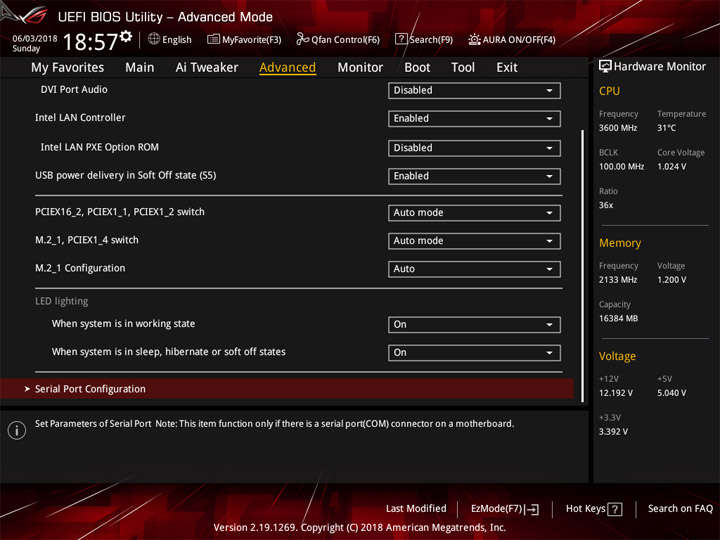Open Qfan Control(F6) label
This screenshot has height=540, width=720.
[x=345, y=39]
